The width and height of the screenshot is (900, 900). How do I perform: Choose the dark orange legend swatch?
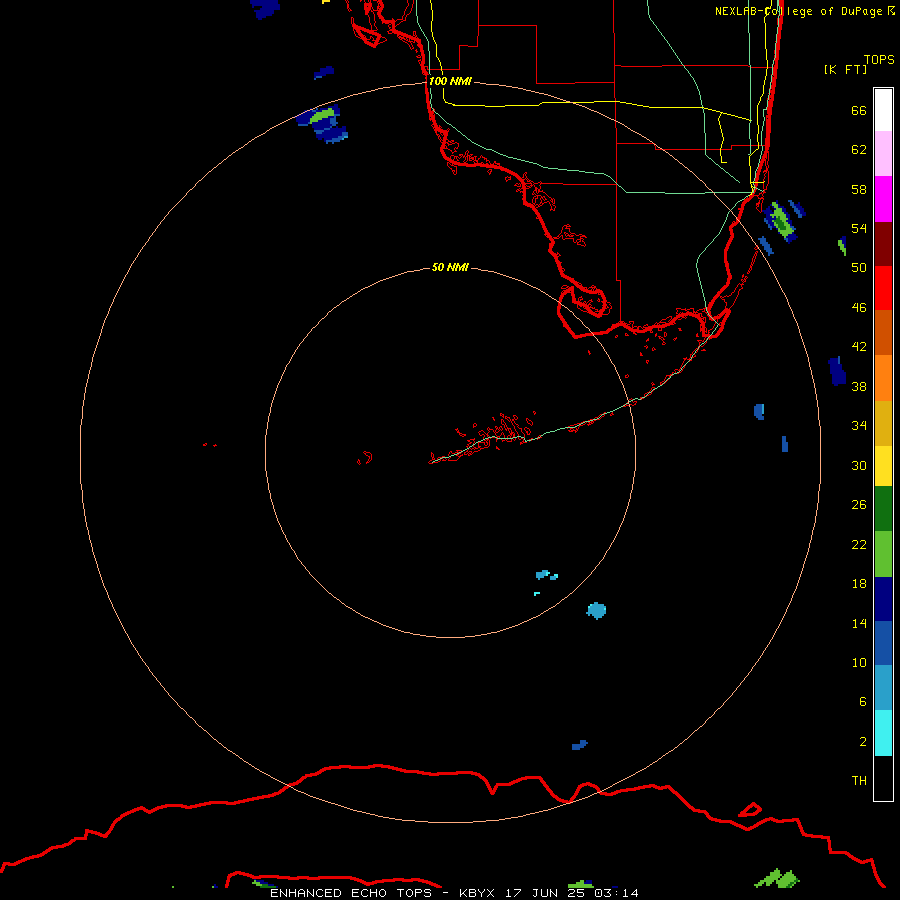pos(883,332)
